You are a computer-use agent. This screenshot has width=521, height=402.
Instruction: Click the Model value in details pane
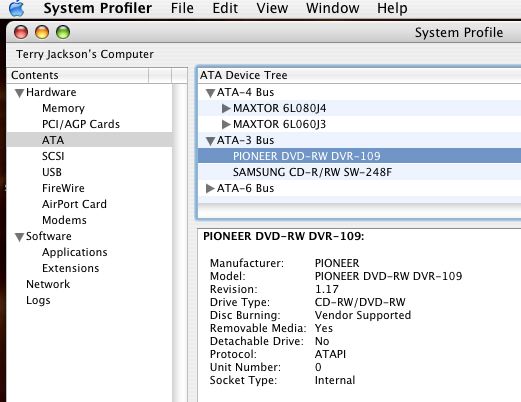(388, 276)
